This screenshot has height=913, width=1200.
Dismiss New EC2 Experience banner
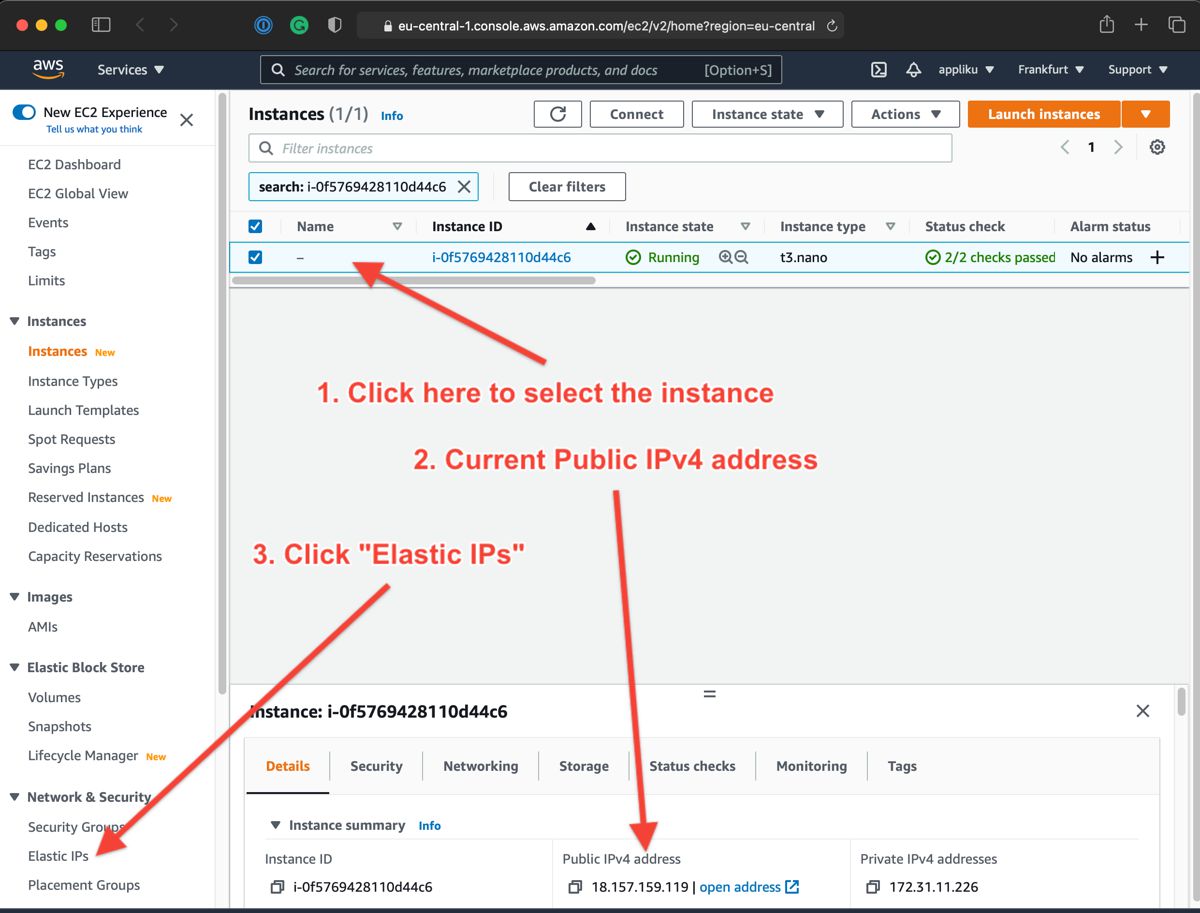tap(186, 120)
